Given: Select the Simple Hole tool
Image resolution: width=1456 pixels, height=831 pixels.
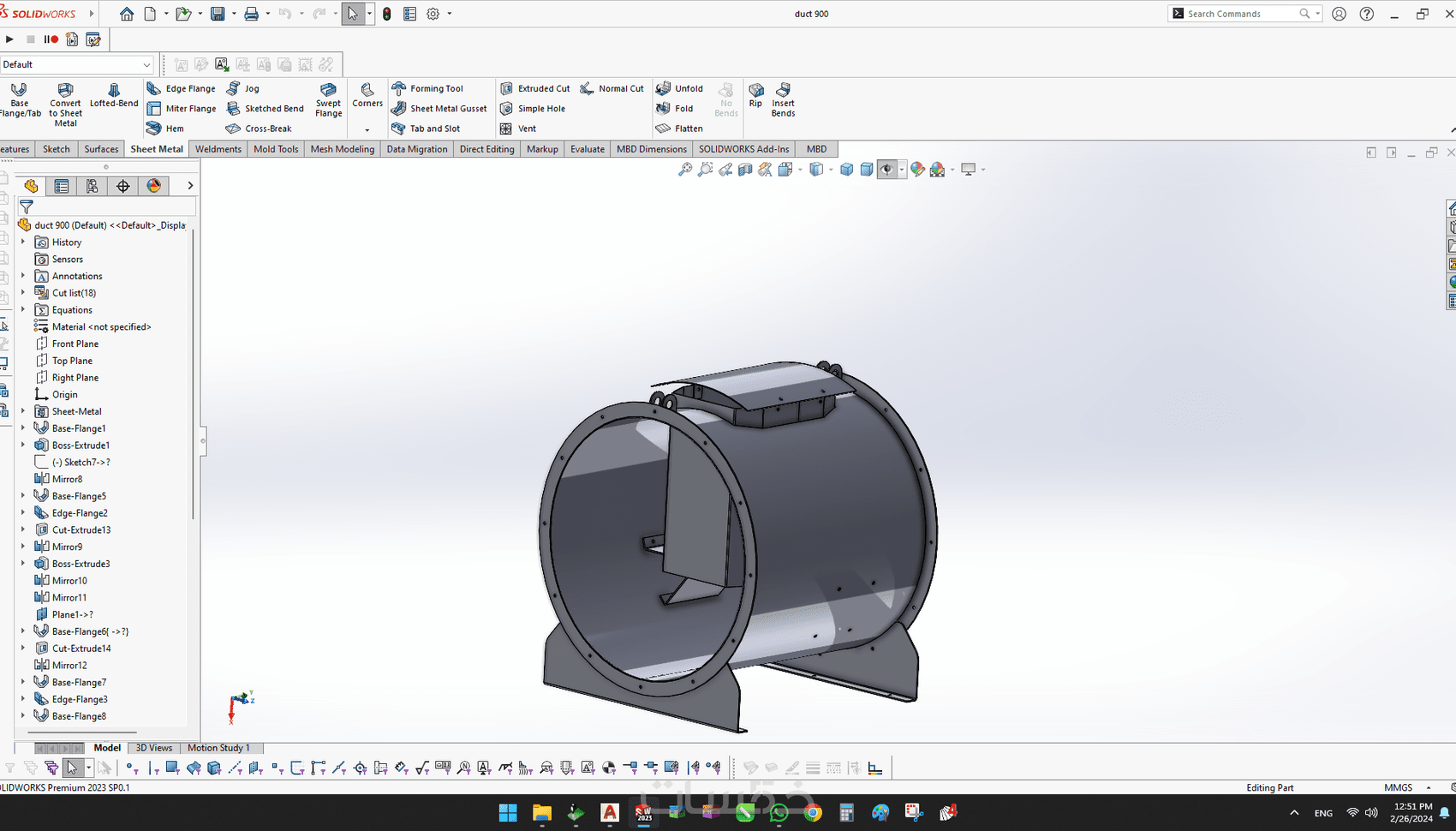Looking at the screenshot, I should point(532,109).
